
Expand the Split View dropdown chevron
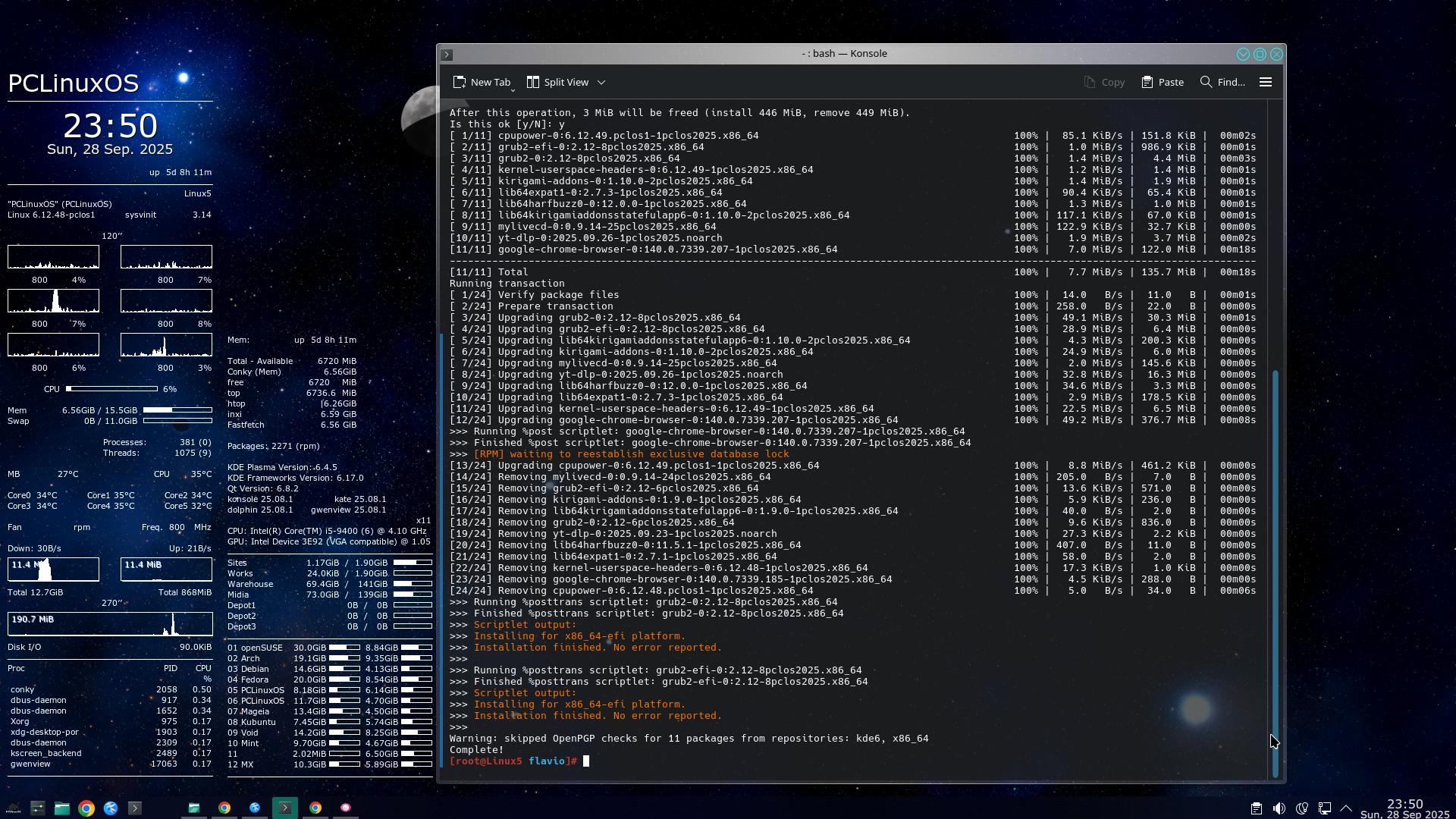pos(601,82)
